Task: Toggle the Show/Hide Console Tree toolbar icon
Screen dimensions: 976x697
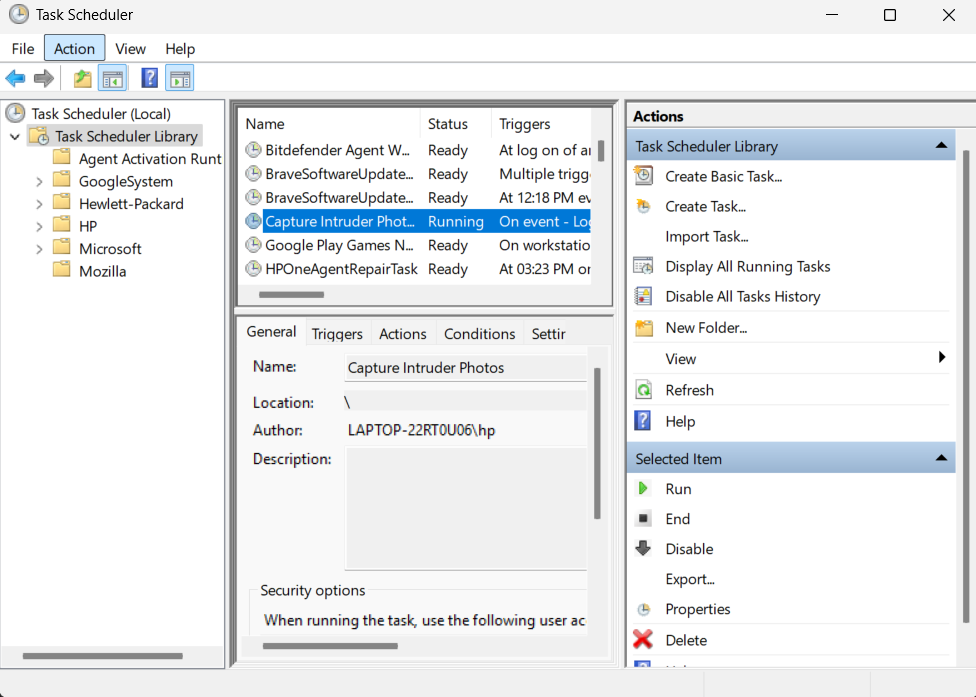Action: tap(112, 78)
